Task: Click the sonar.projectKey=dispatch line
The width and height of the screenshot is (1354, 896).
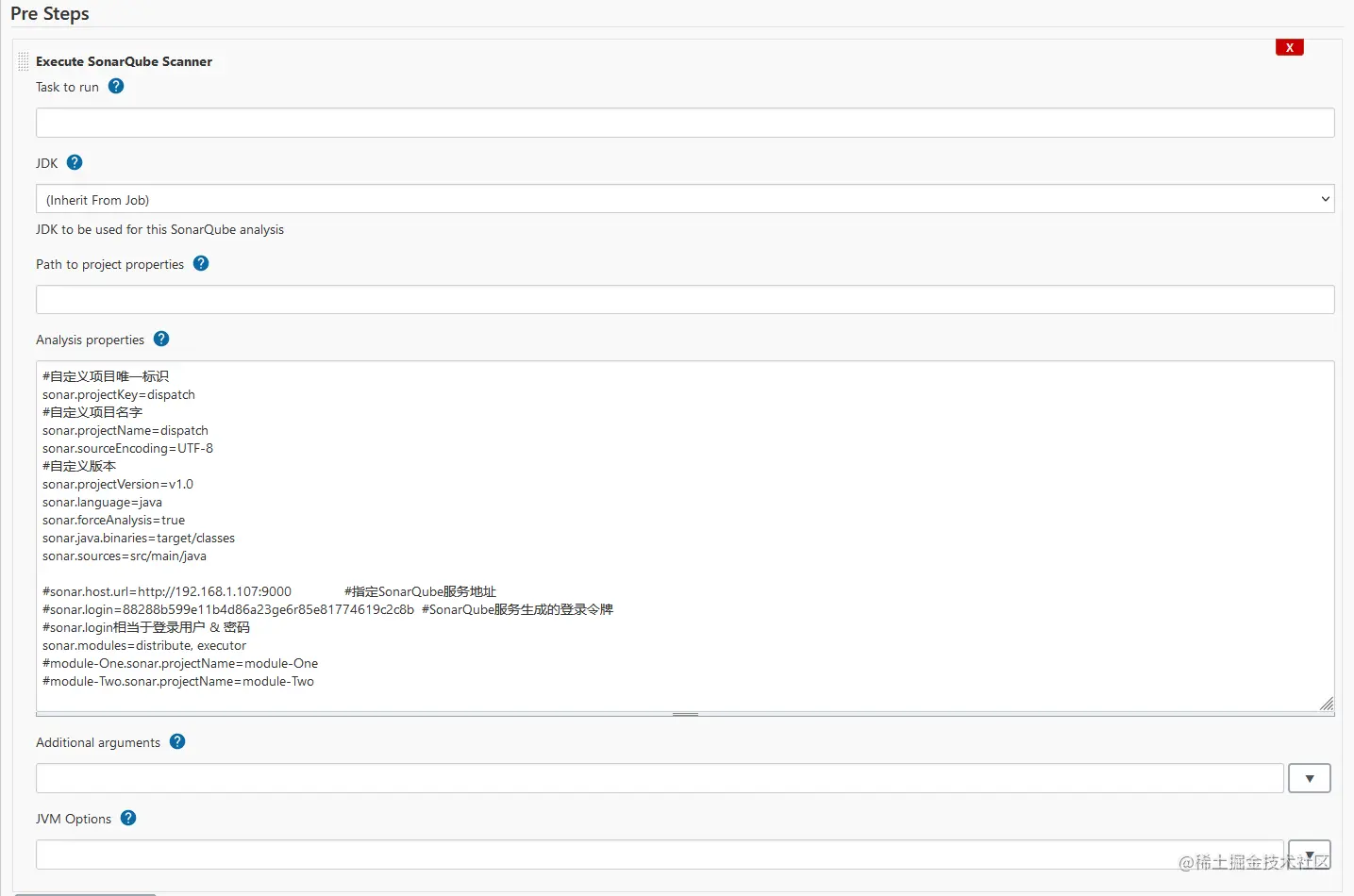Action: 119,394
